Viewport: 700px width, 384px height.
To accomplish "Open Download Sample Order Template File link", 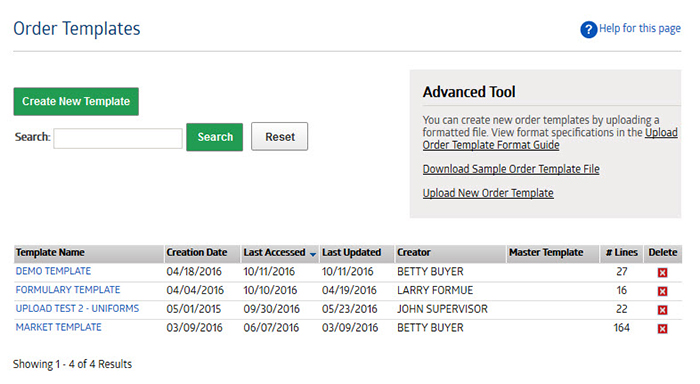I will pos(511,169).
